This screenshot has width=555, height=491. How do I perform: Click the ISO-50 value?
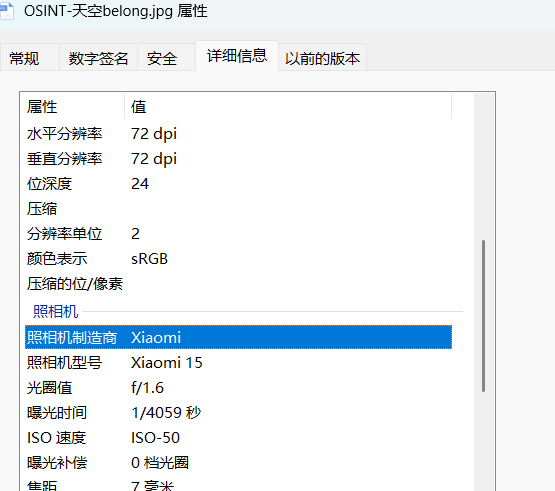pyautogui.click(x=155, y=438)
